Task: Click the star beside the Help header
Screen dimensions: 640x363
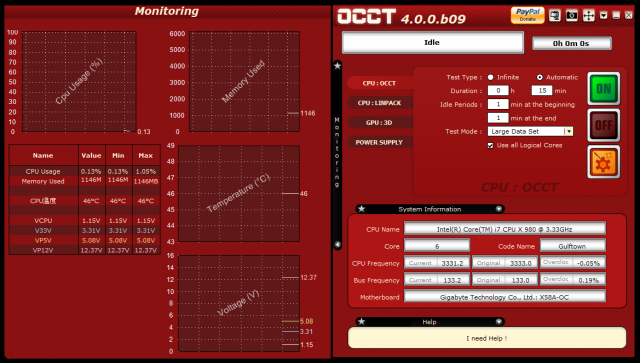Action: [361, 322]
